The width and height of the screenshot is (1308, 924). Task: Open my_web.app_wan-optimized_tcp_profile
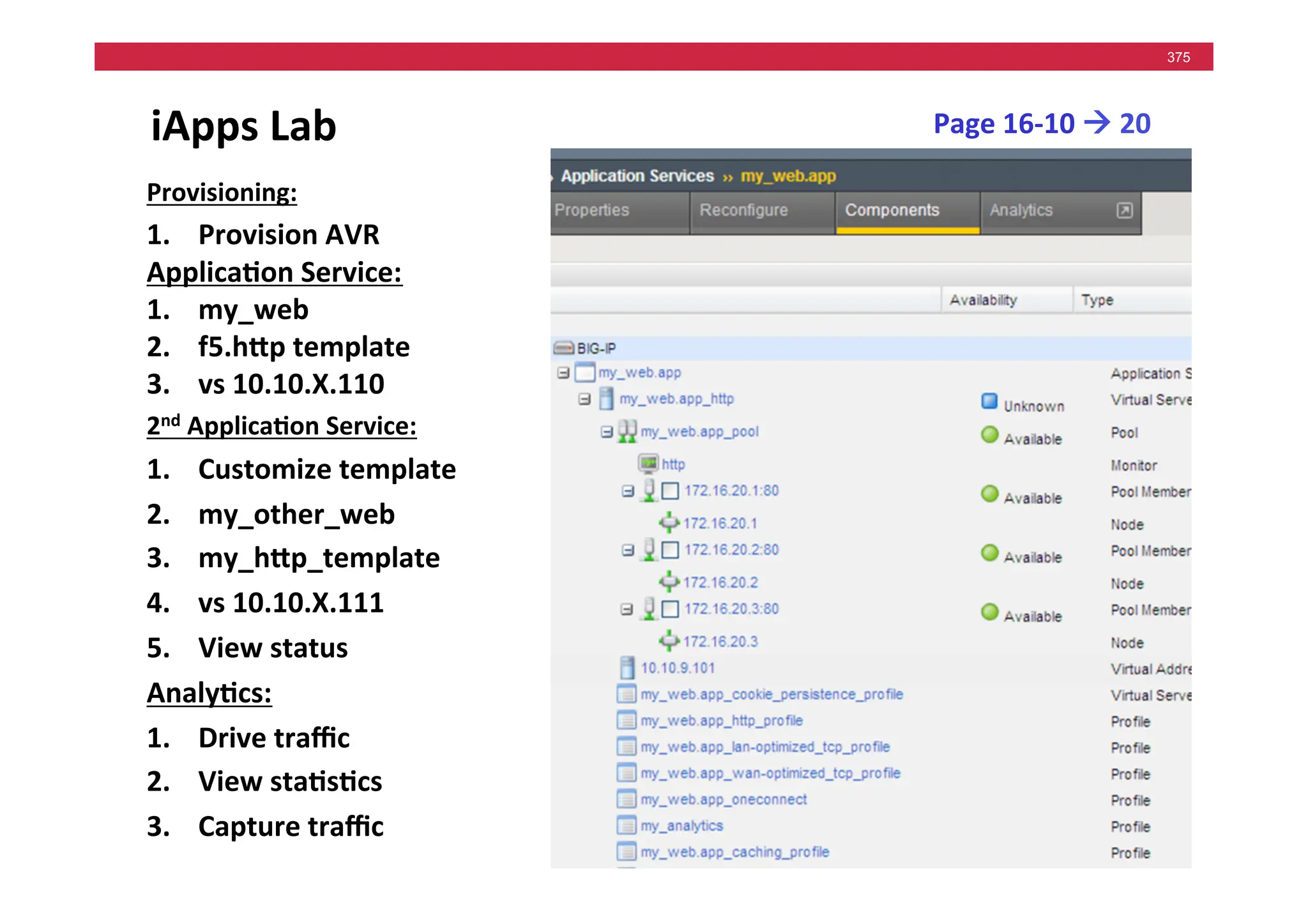(x=770, y=773)
